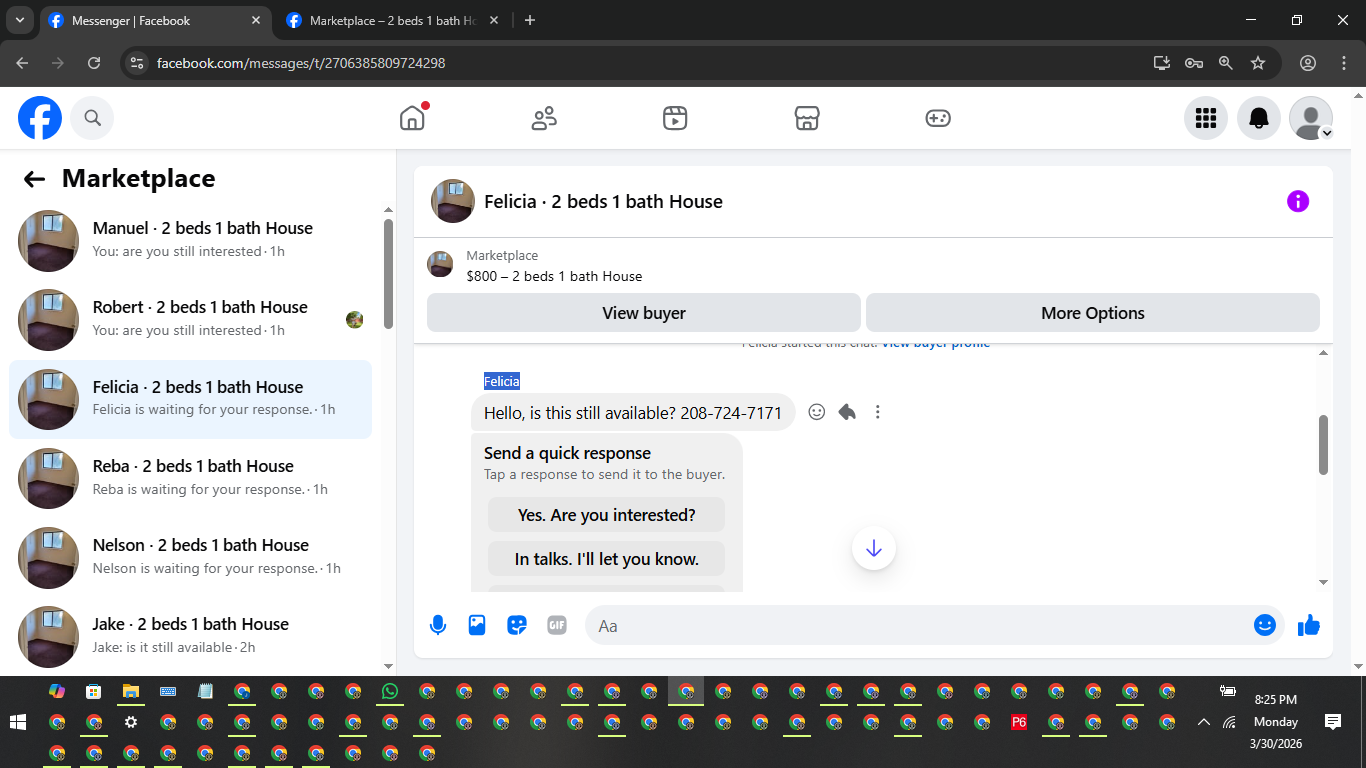Screen dimensions: 1366x768
Task: Open the Facebook logo home link
Action: [40, 118]
